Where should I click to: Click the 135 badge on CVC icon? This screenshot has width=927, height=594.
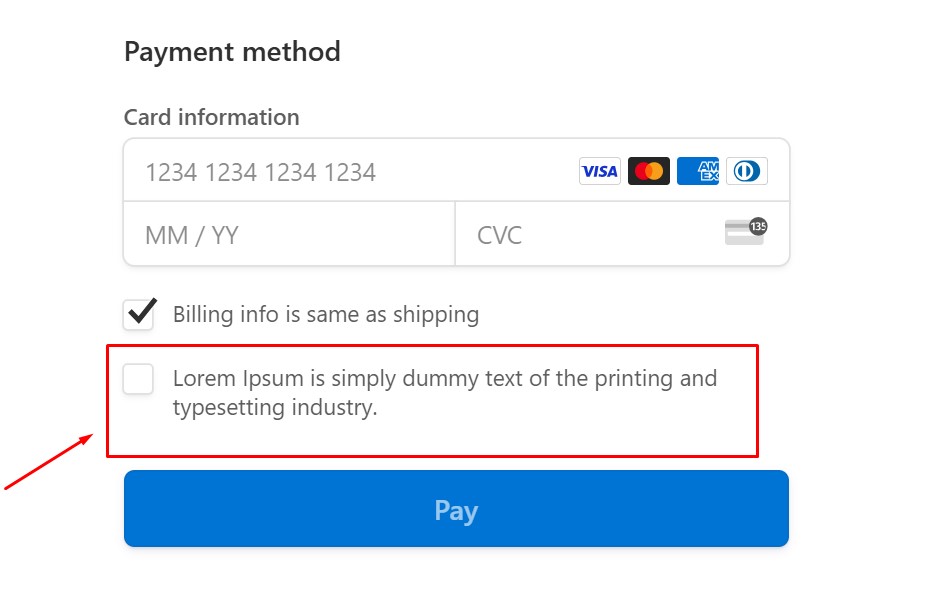[758, 226]
